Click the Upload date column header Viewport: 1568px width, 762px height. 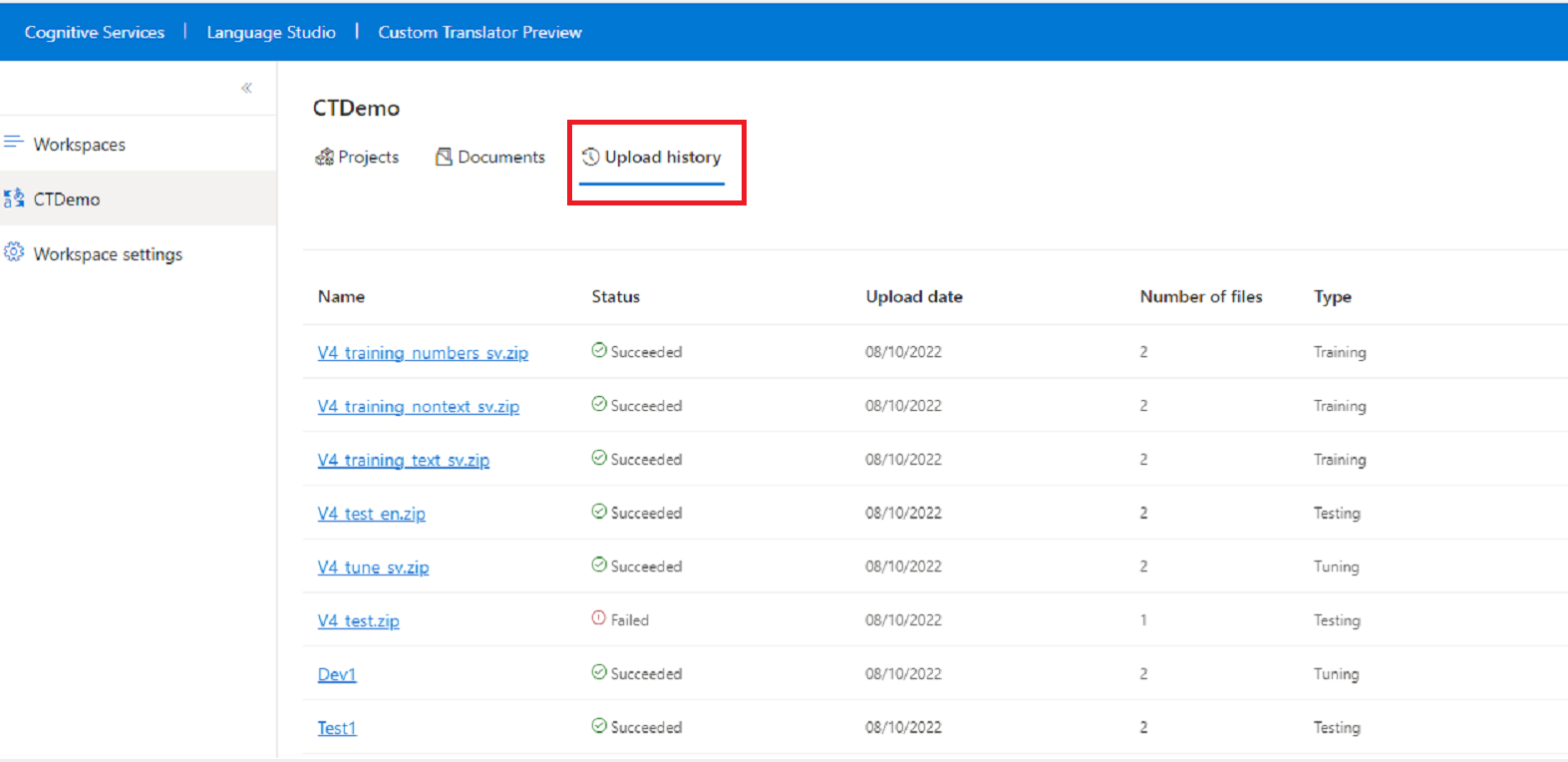(x=914, y=296)
